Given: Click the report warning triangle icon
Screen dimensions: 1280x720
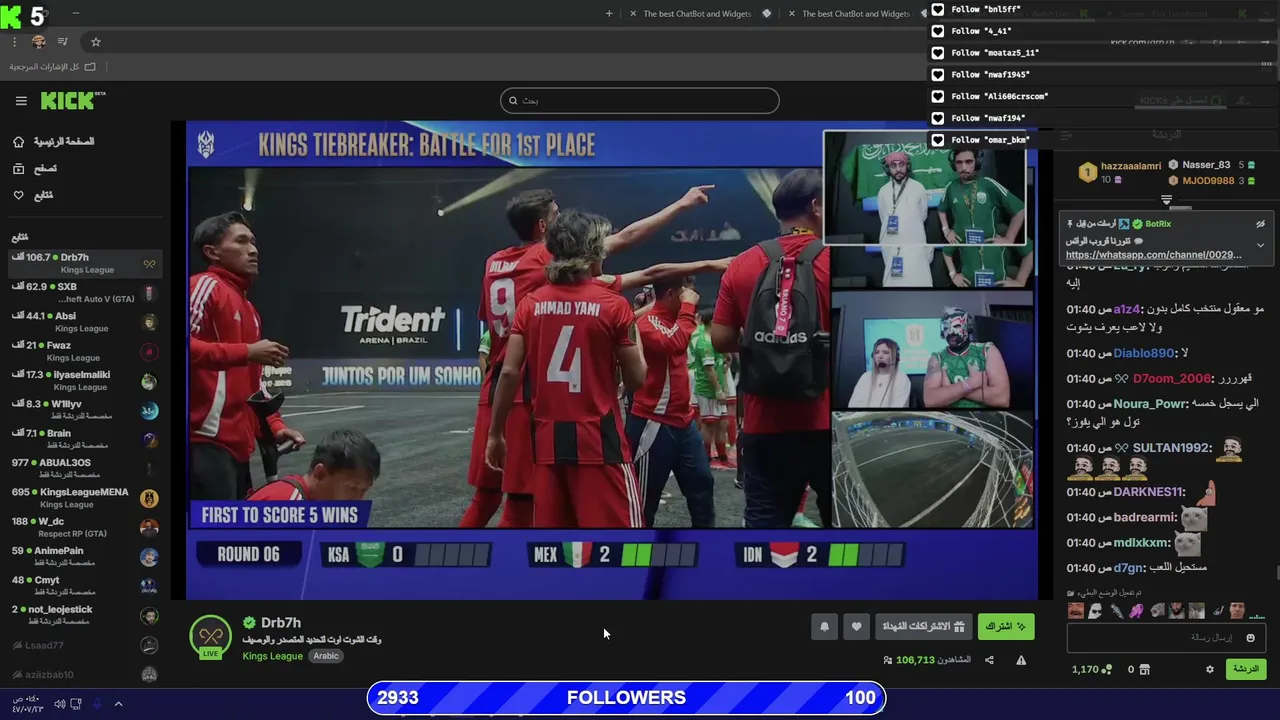Looking at the screenshot, I should click(1021, 660).
